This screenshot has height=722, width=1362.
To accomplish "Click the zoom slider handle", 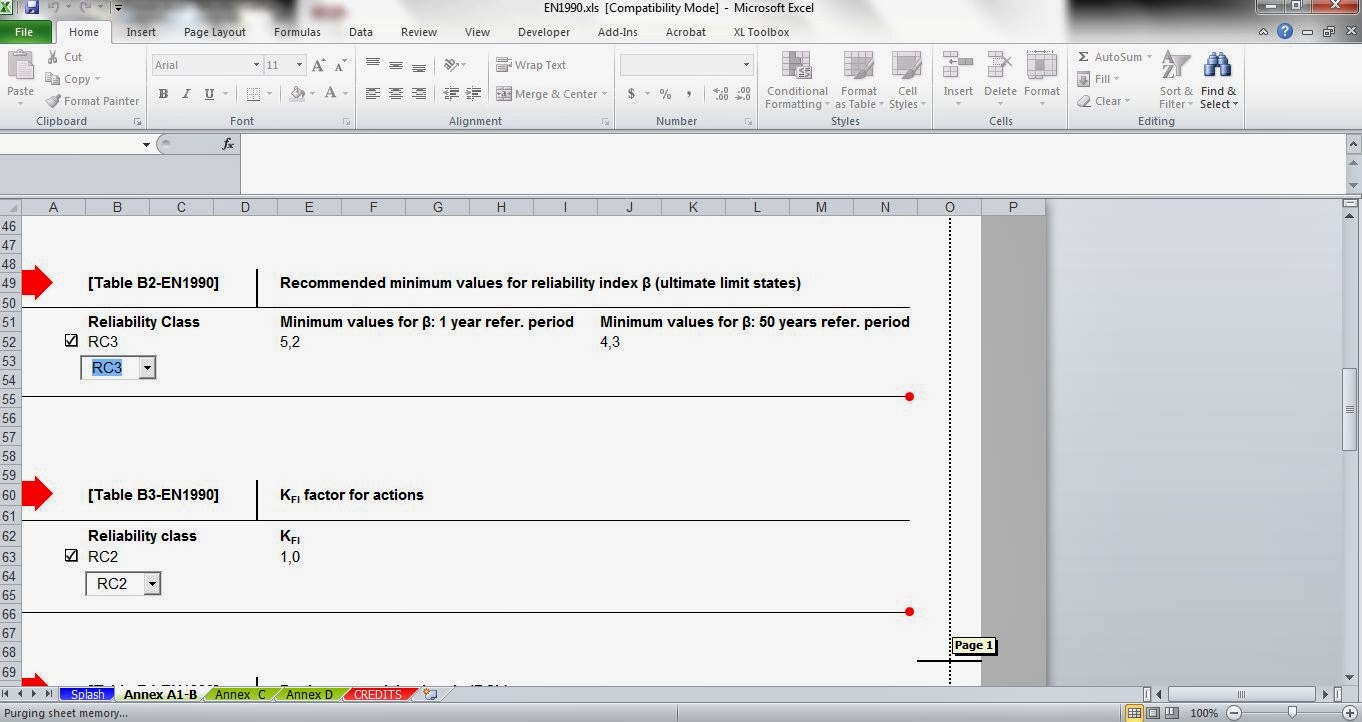I will [1292, 713].
